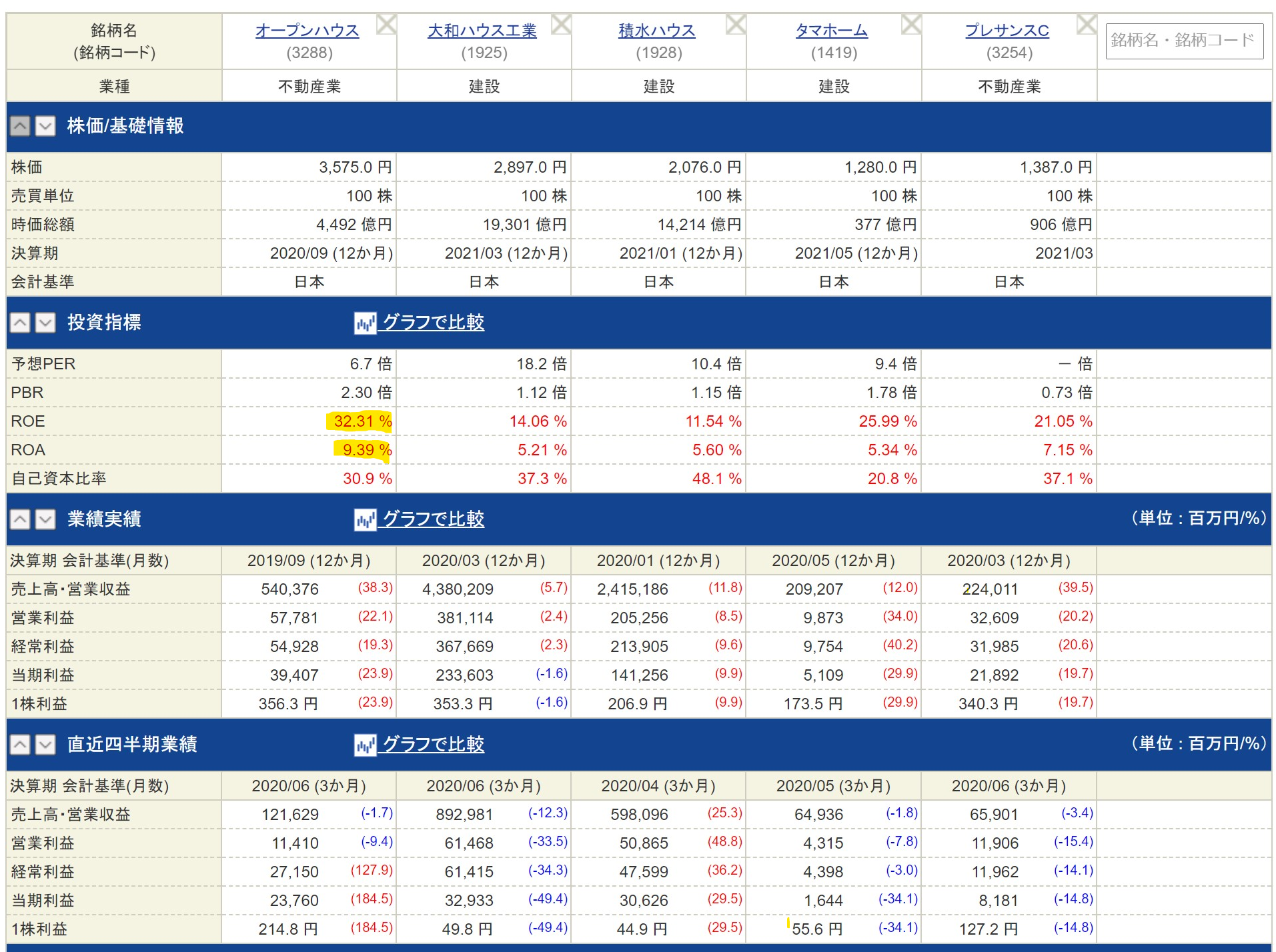
Task: Move 株価/基礎情報 section down arrow
Action: click(45, 126)
